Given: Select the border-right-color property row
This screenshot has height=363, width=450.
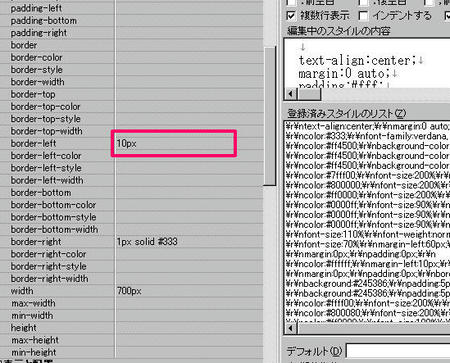Looking at the screenshot, I should point(132,254).
